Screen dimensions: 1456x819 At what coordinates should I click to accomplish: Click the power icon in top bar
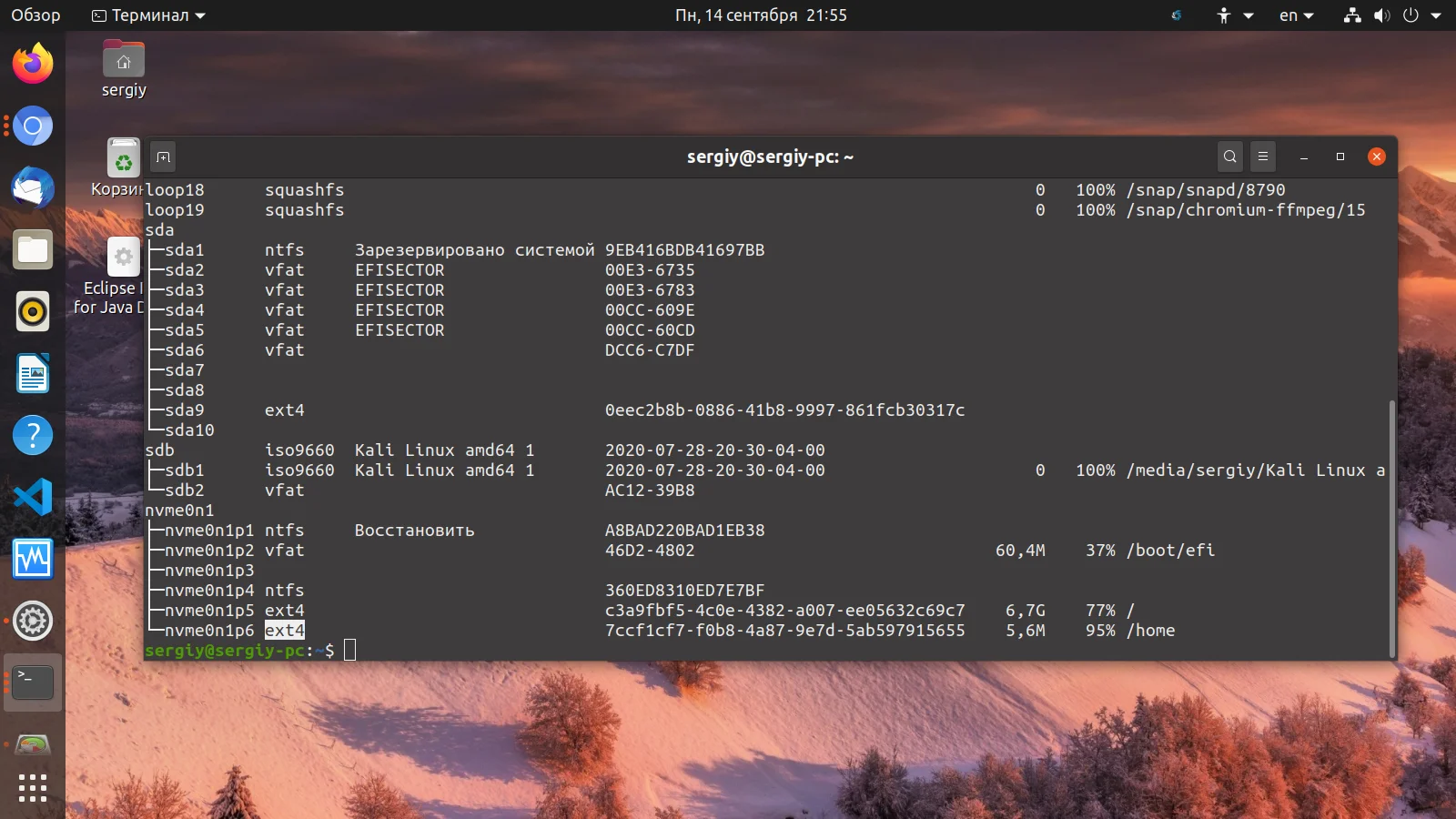[1410, 15]
